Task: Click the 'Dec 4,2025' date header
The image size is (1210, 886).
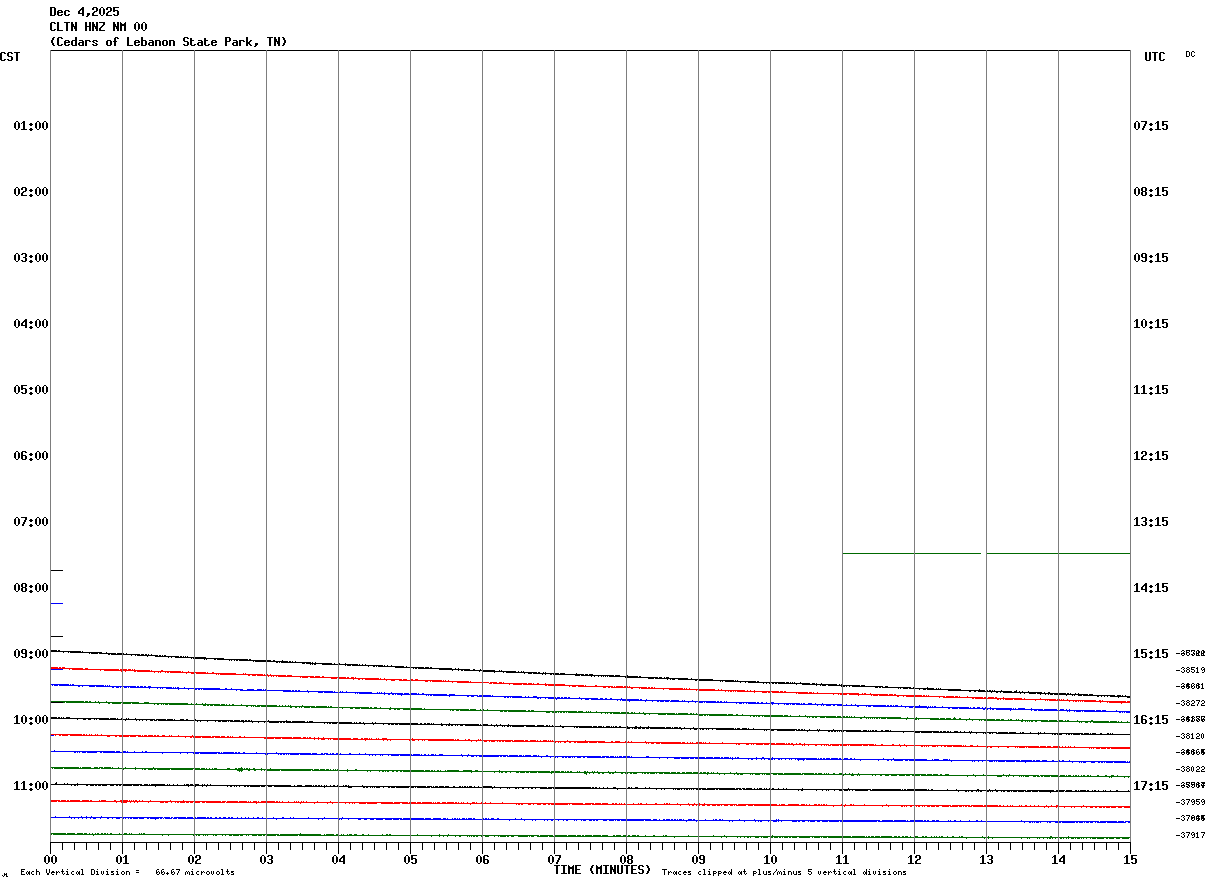Action: (x=84, y=12)
